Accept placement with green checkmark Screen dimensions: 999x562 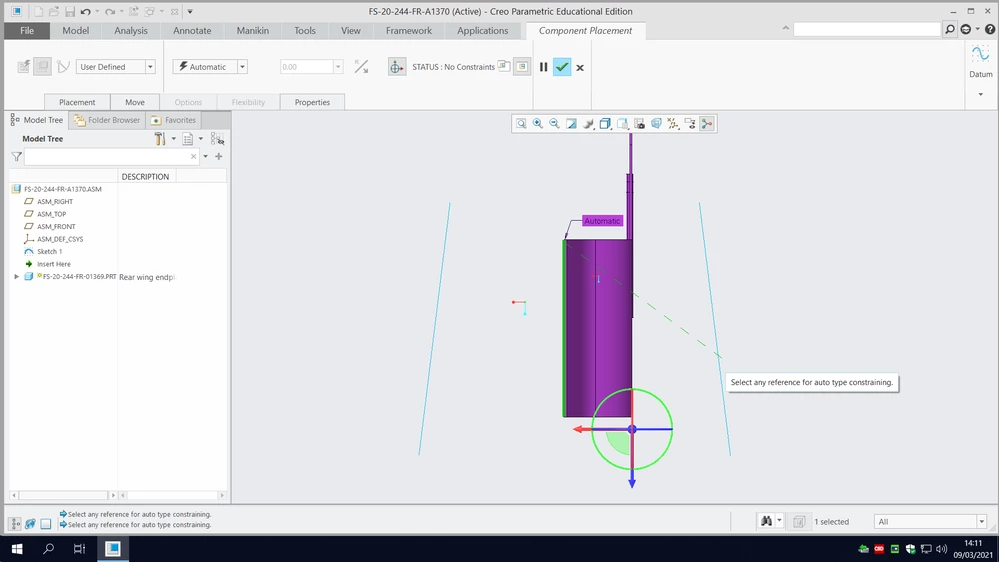[562, 67]
